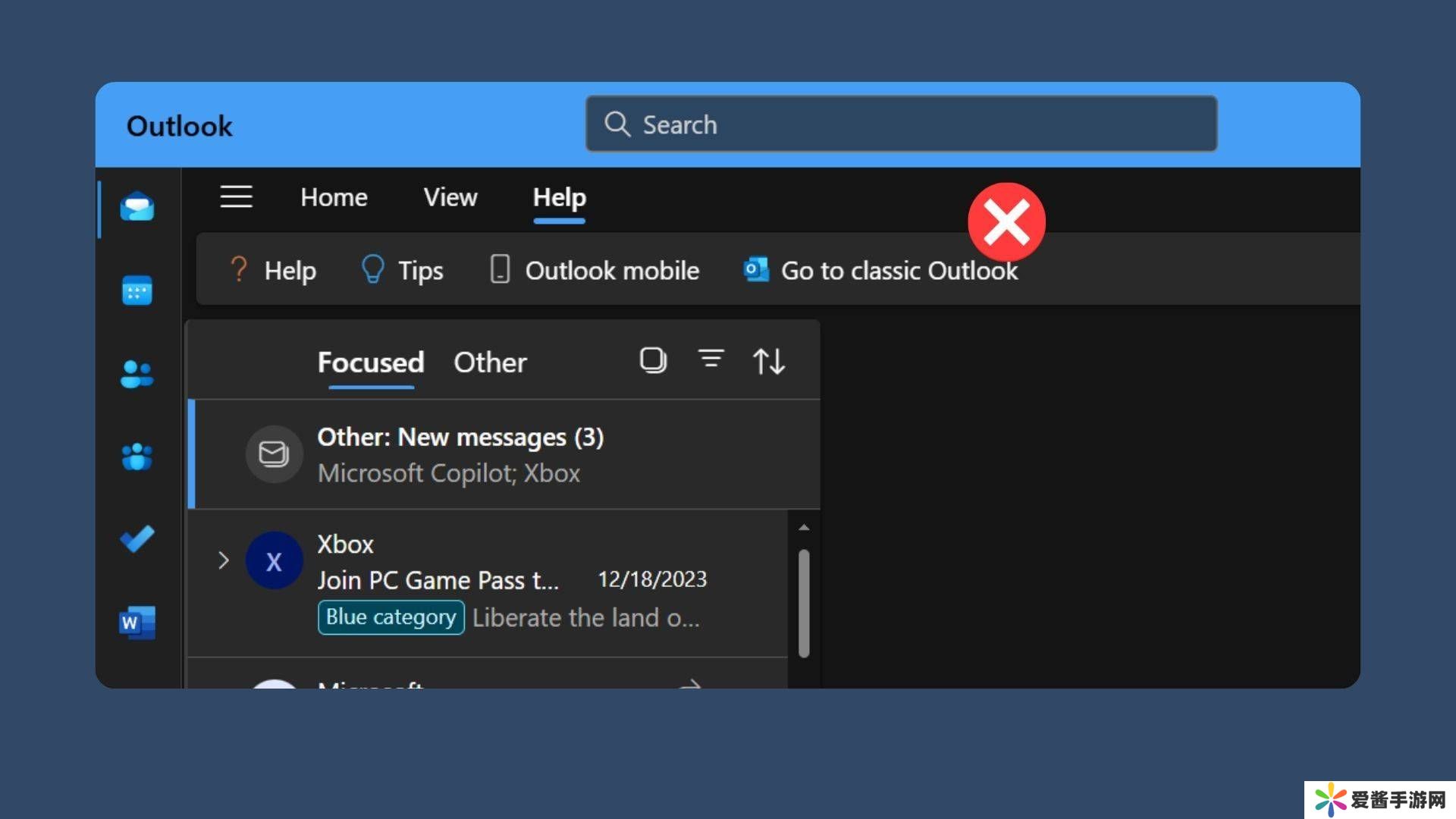Switch to the Other inbox tab
This screenshot has width=1456, height=819.
490,362
